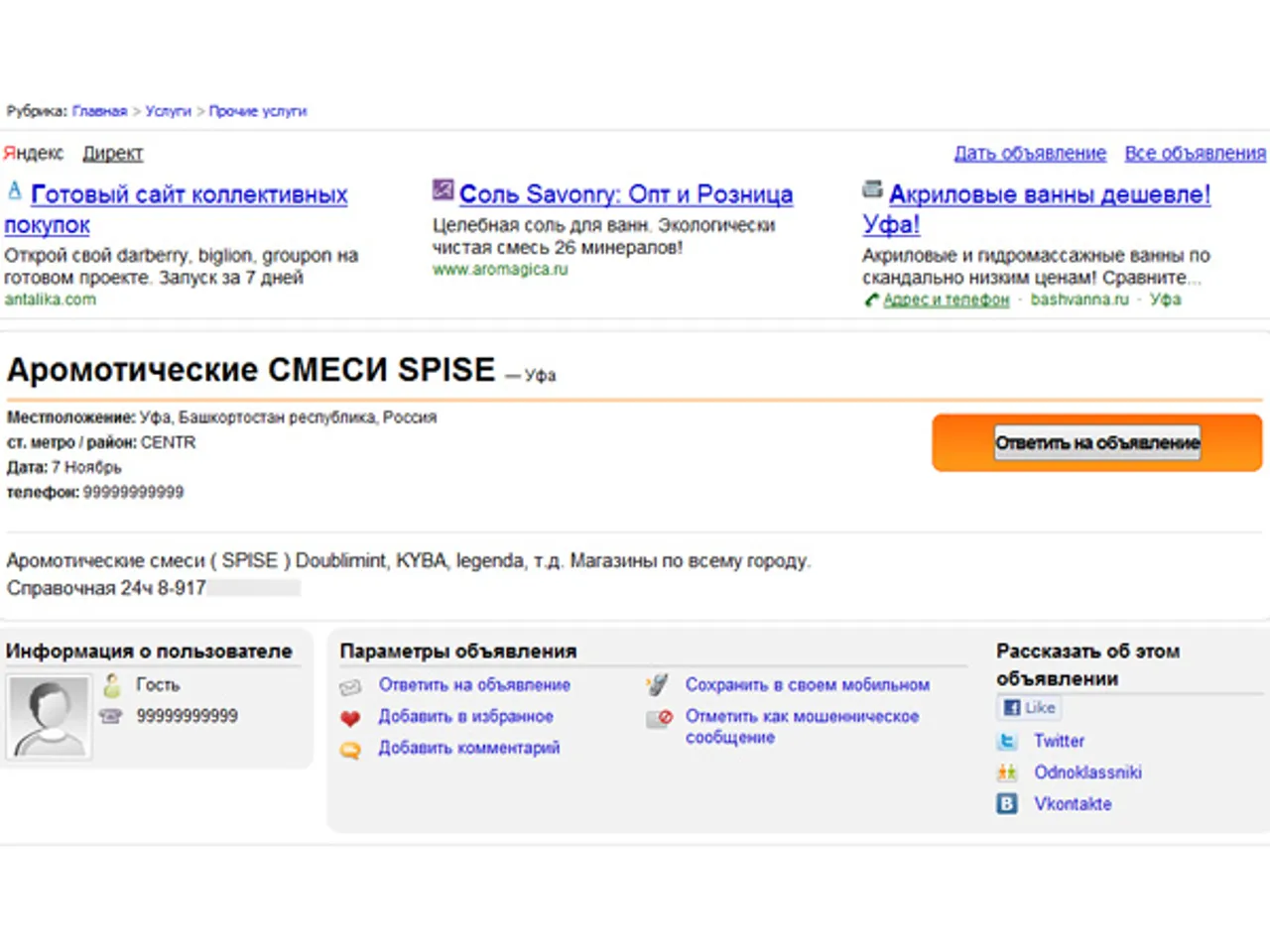The width and height of the screenshot is (1270, 952).
Task: Click the Адрес и телефон ad link
Action: [x=946, y=299]
